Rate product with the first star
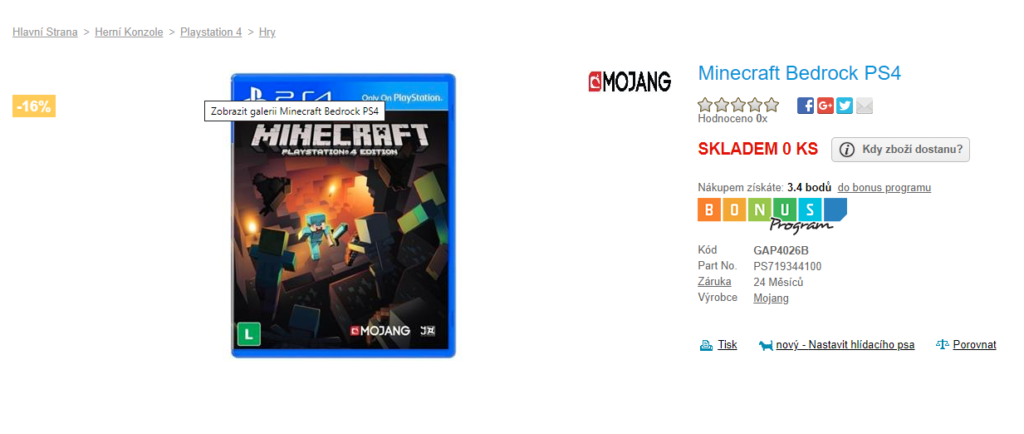This screenshot has height=434, width=1024. [x=705, y=104]
